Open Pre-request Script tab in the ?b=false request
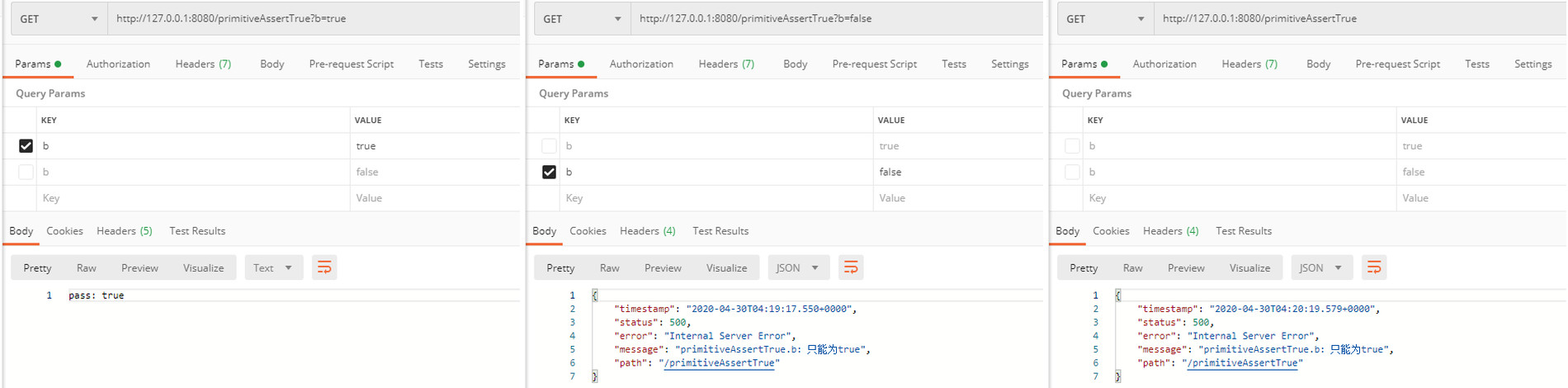The image size is (1568, 388). [874, 64]
